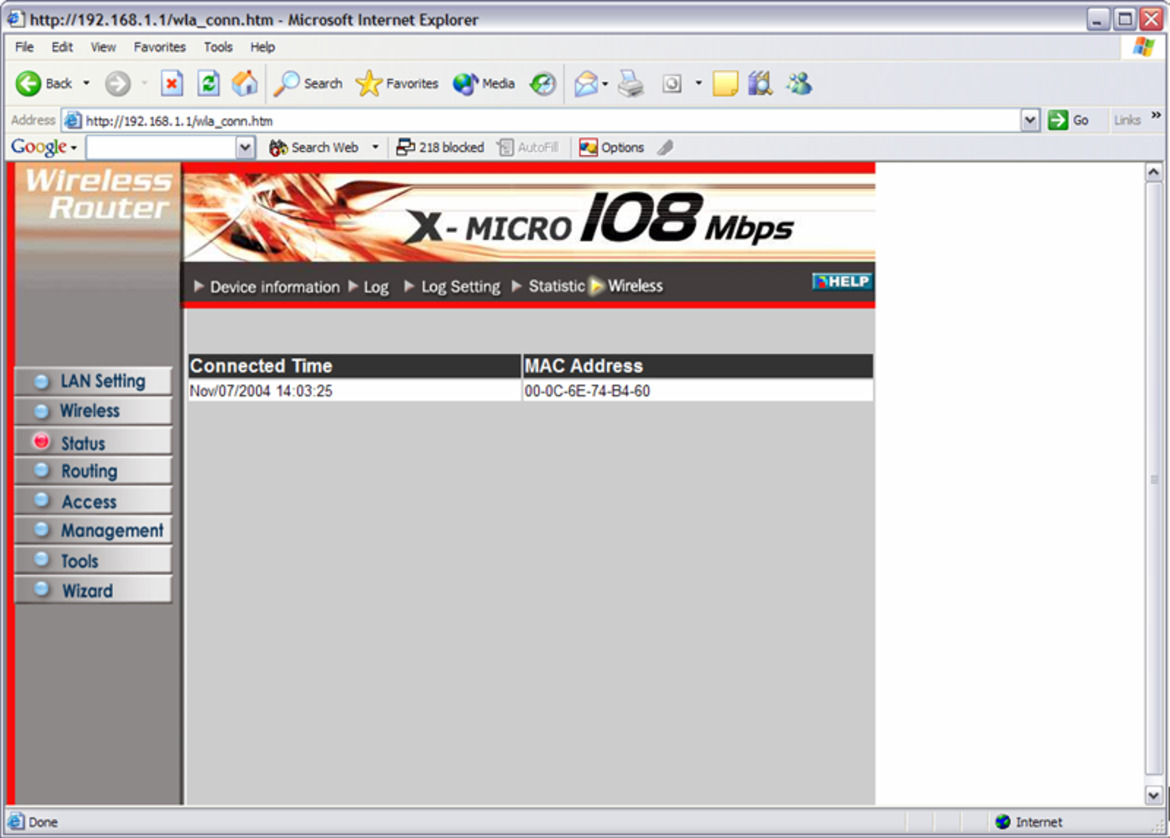Viewport: 1170px width, 838px height.
Task: Expand the Edit dropdown arrow
Action: tap(698, 84)
